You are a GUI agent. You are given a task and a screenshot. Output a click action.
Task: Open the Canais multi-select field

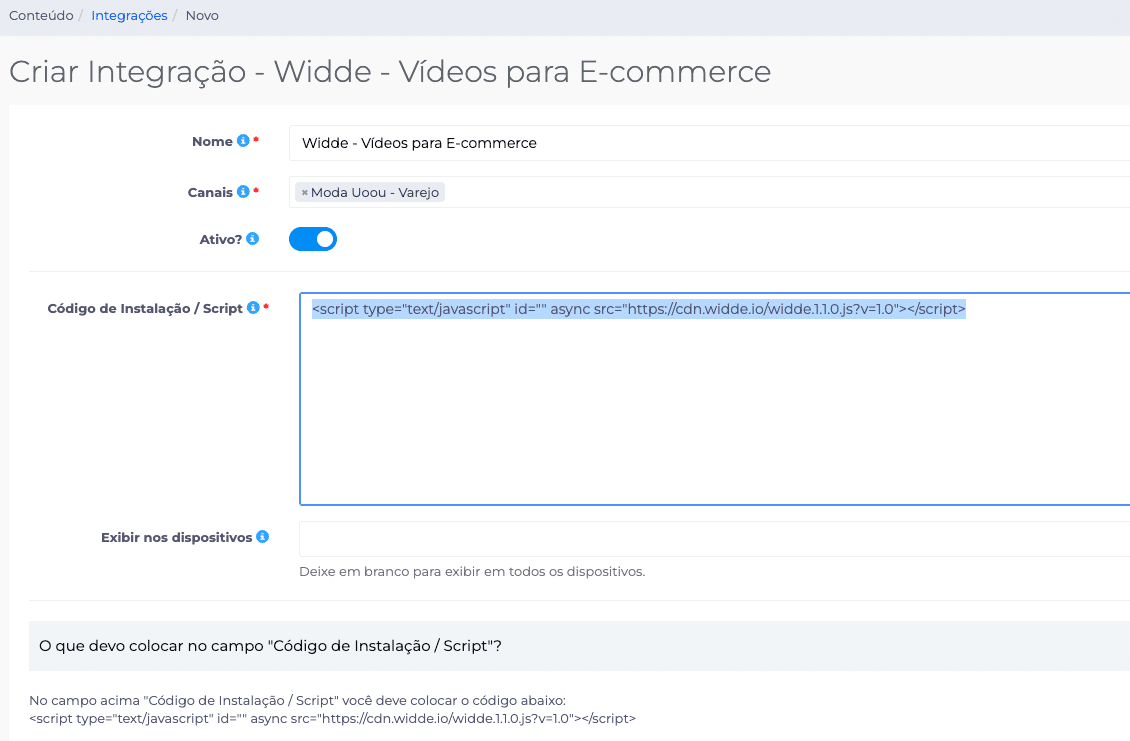click(x=709, y=192)
